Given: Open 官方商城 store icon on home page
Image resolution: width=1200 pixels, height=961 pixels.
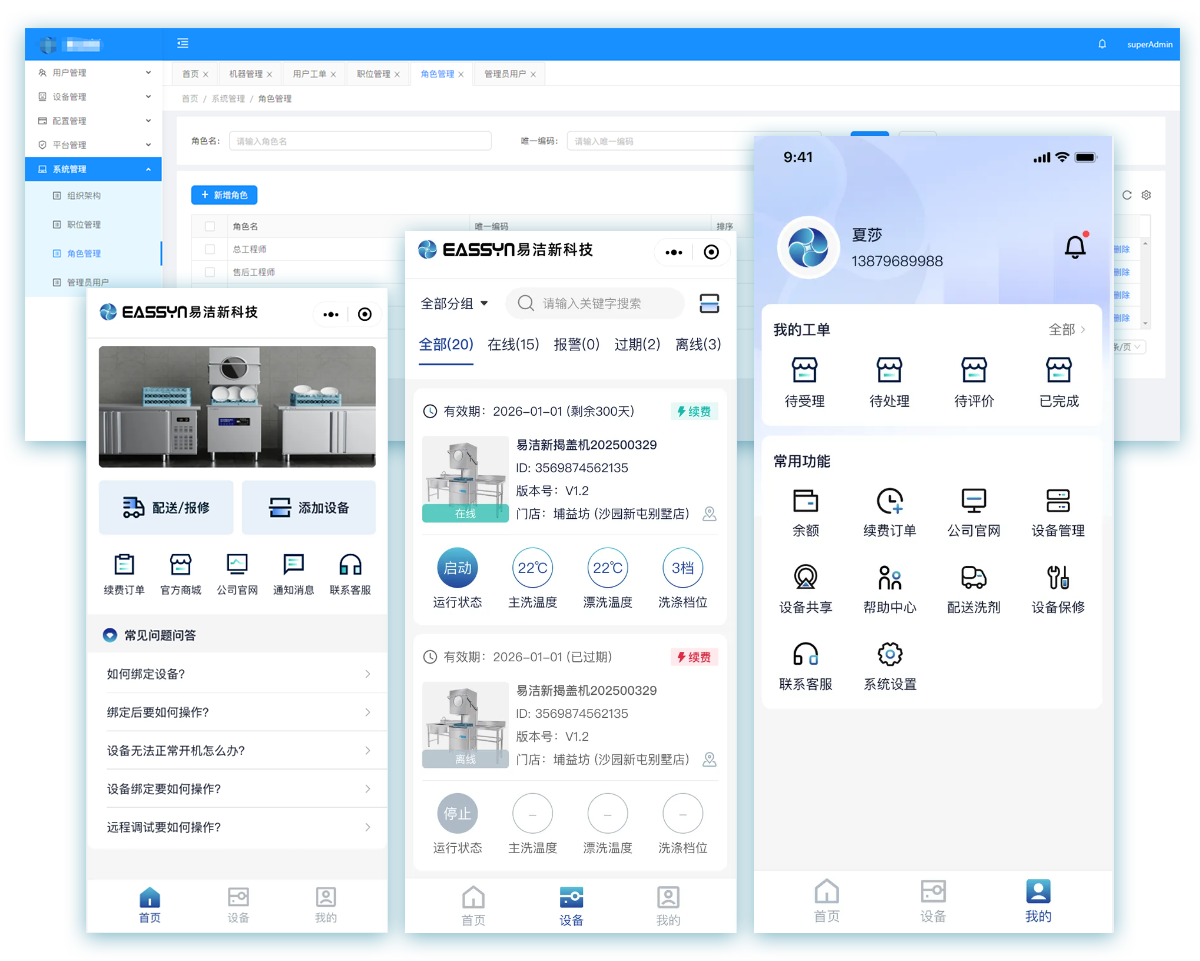Looking at the screenshot, I should pos(180,564).
